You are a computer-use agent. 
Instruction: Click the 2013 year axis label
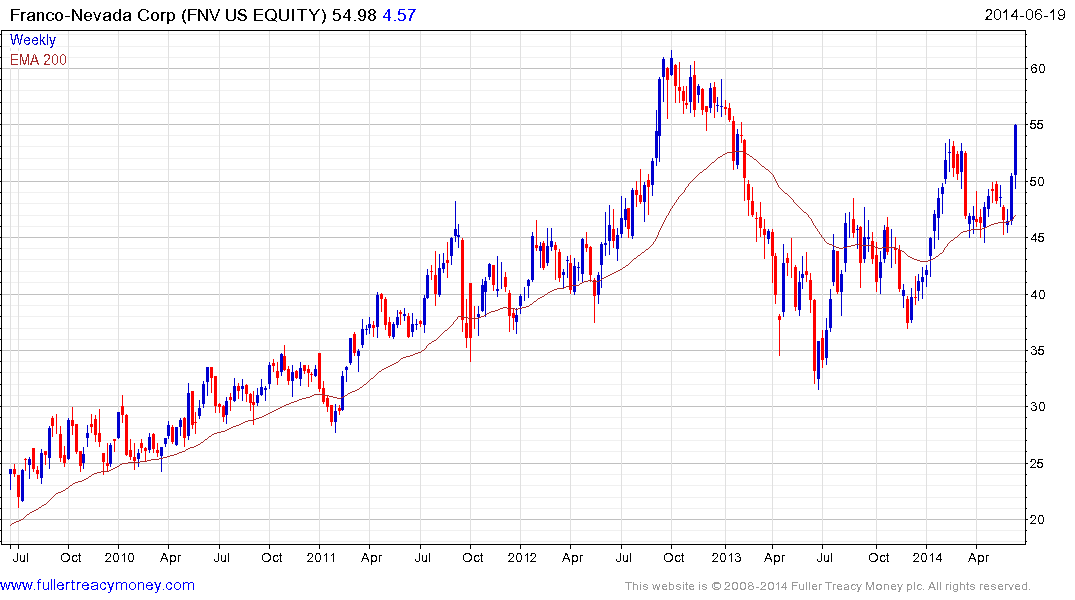[726, 557]
